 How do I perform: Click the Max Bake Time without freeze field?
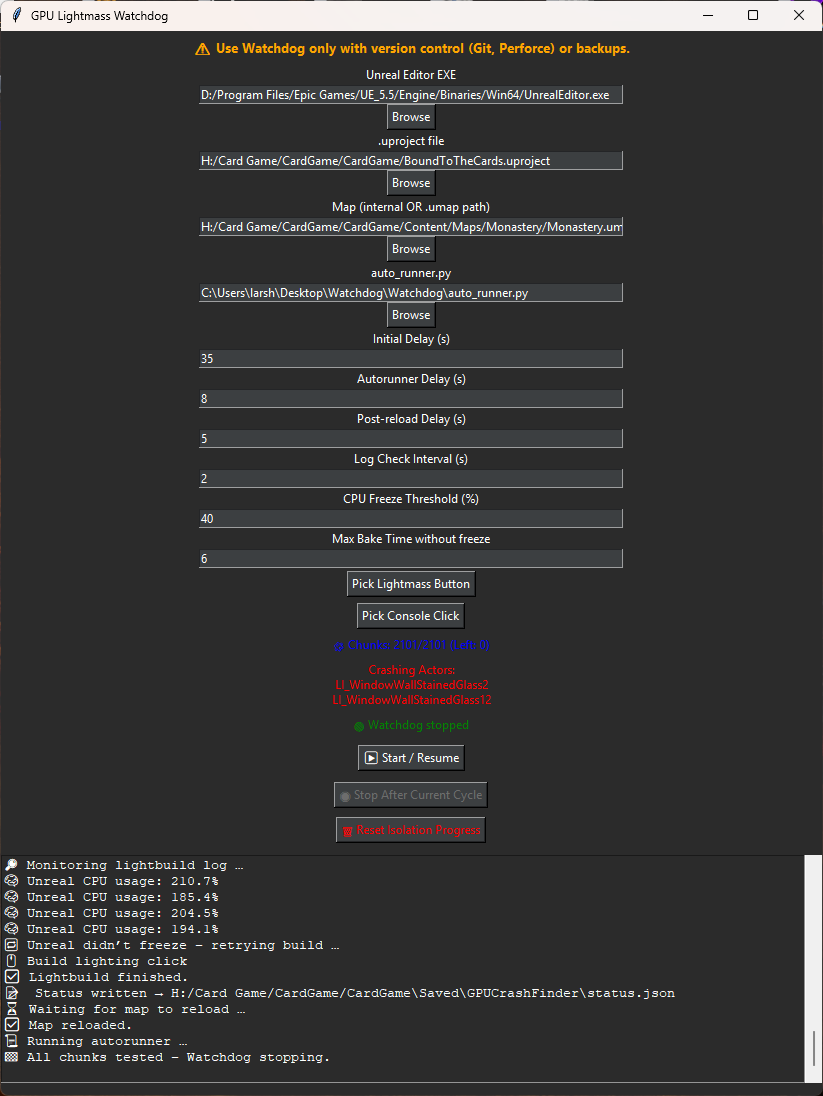tap(411, 558)
